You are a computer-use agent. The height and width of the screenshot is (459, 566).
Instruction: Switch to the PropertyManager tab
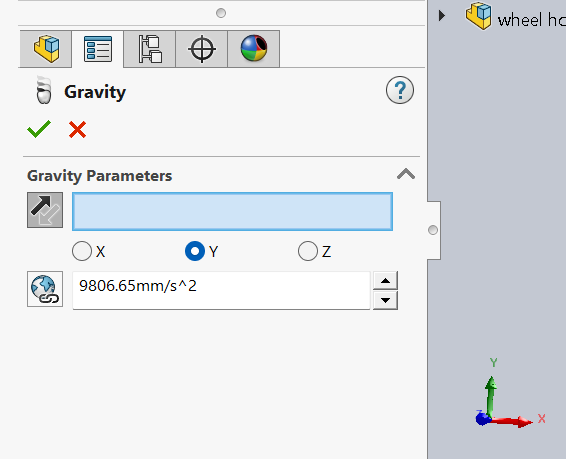tap(98, 49)
